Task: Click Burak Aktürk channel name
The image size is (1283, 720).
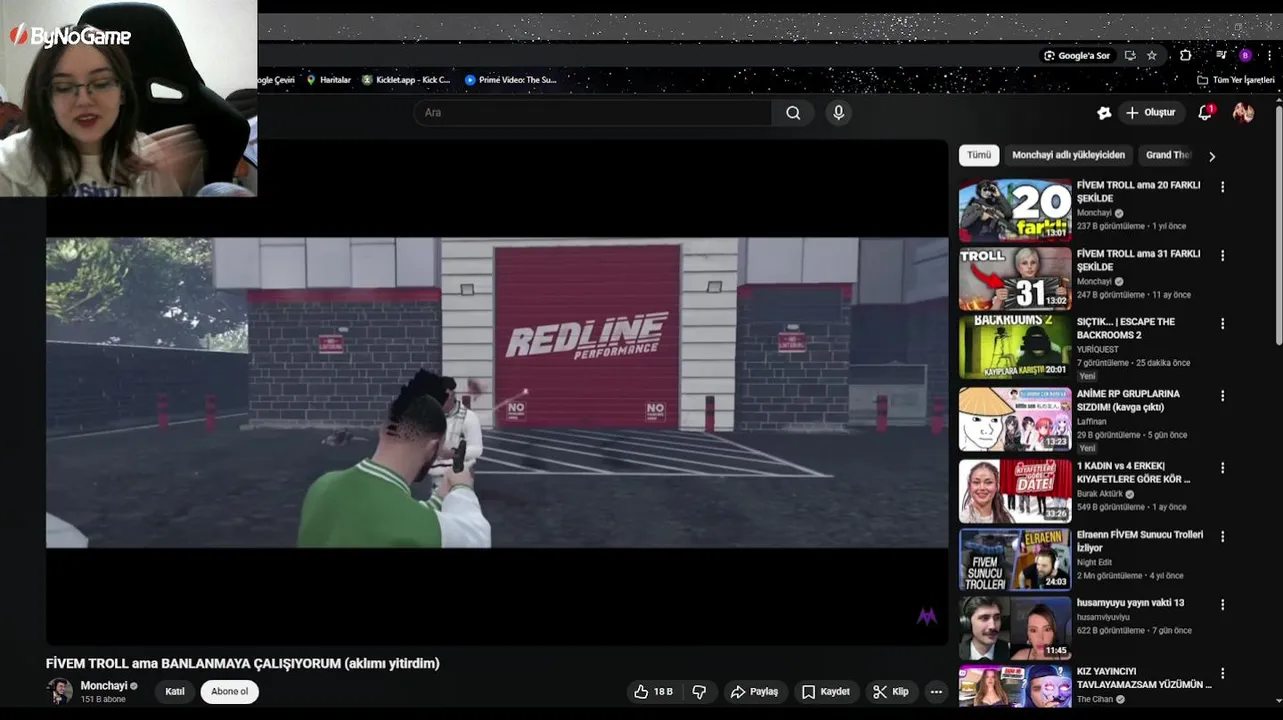Action: pyautogui.click(x=1101, y=494)
